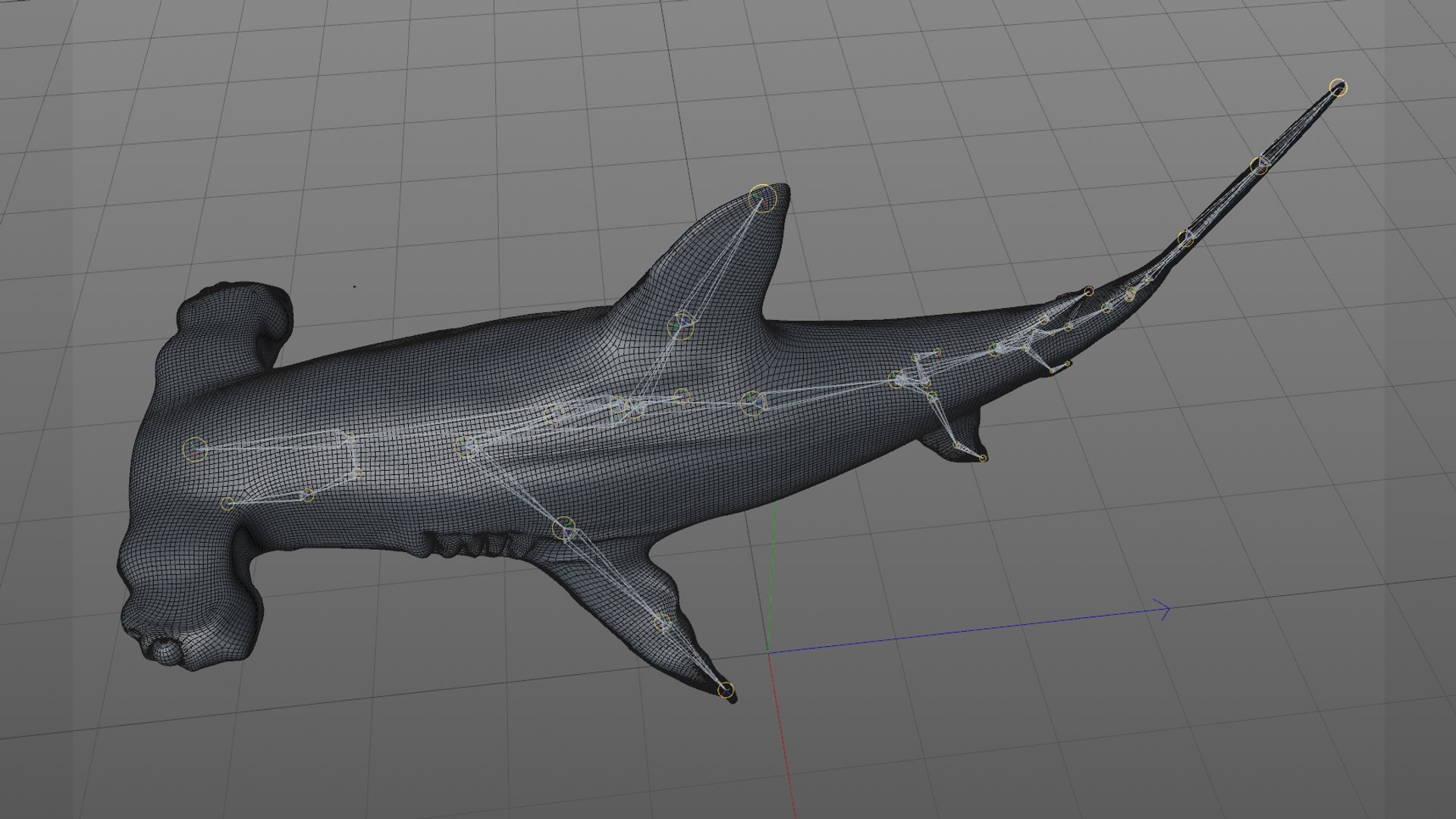Select the joint at the pelvic fin tip

[983, 458]
